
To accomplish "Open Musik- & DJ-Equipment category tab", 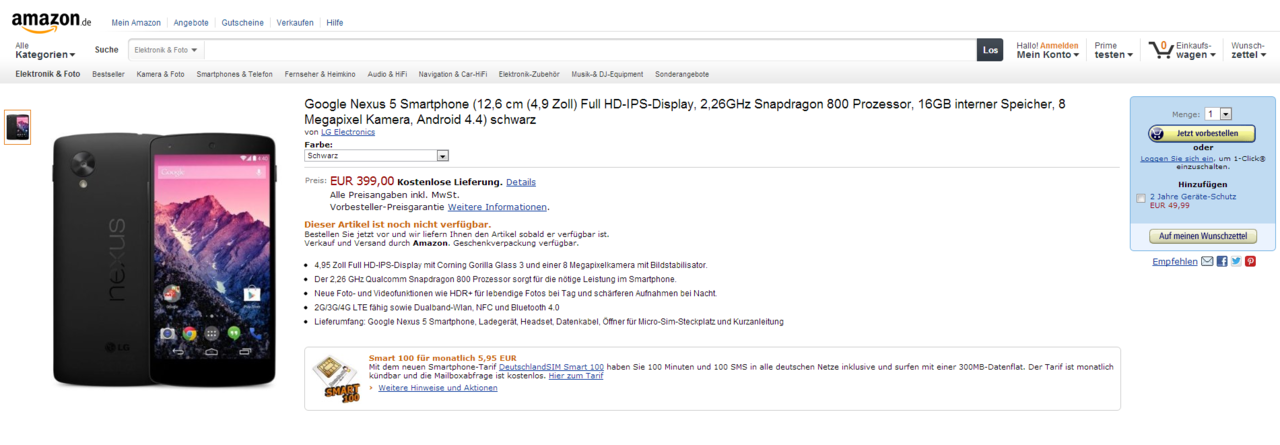I will [x=607, y=74].
